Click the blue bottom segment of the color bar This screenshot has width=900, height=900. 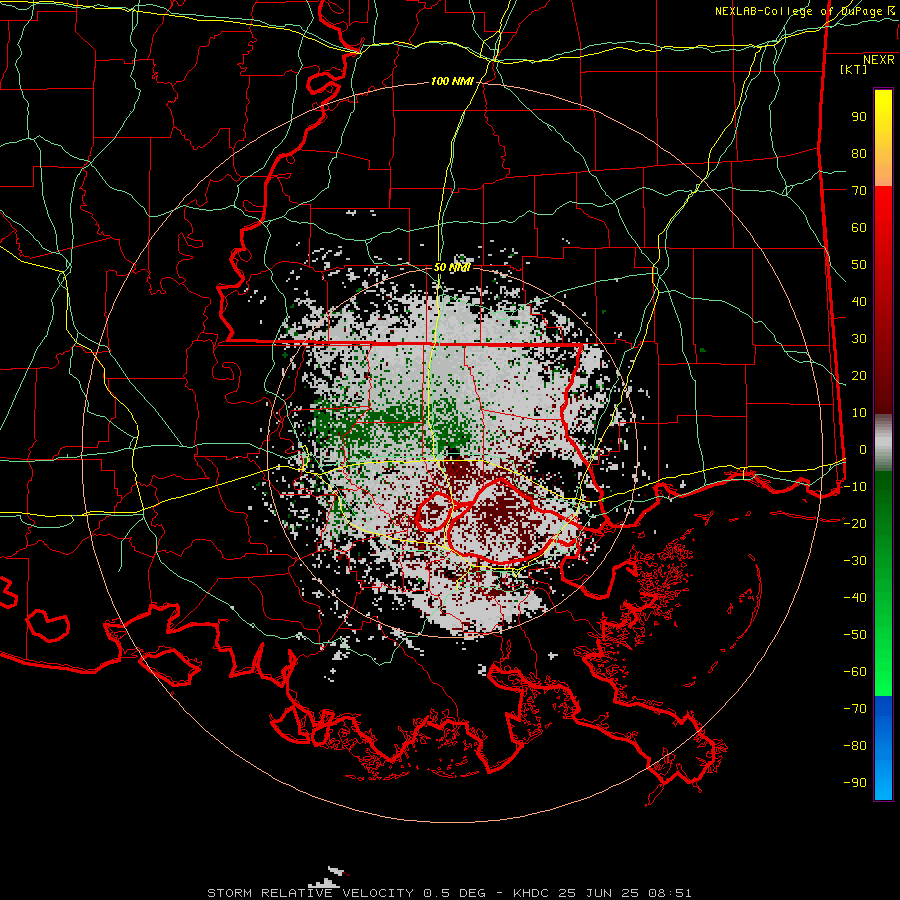coord(883,748)
